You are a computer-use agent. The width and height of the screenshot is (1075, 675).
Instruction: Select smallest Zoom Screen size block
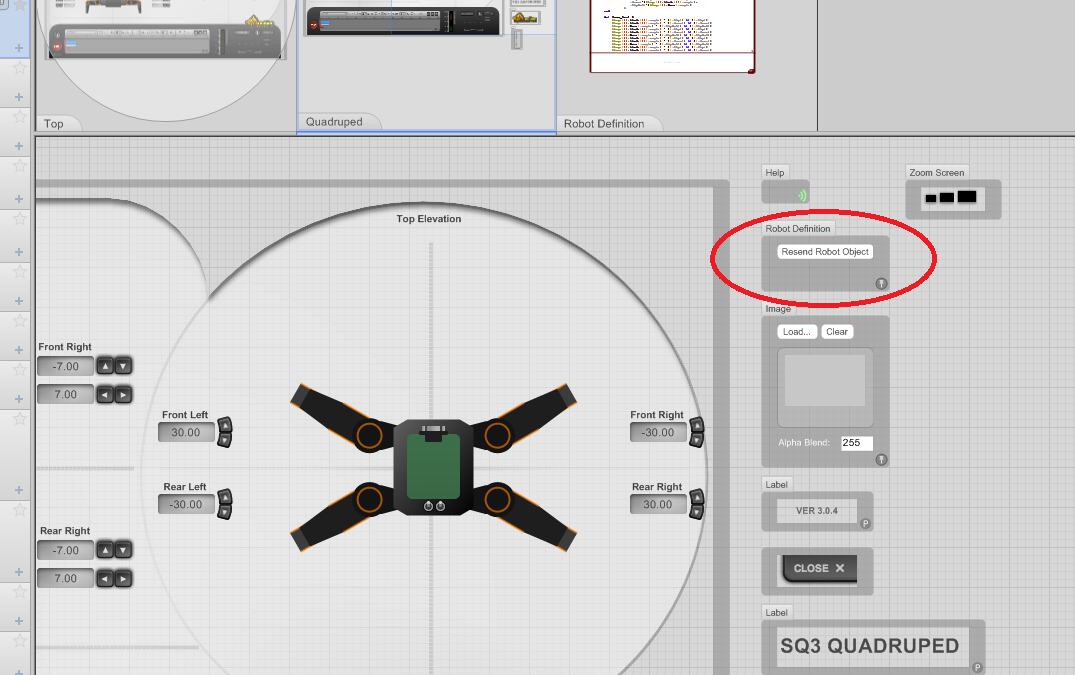(930, 198)
